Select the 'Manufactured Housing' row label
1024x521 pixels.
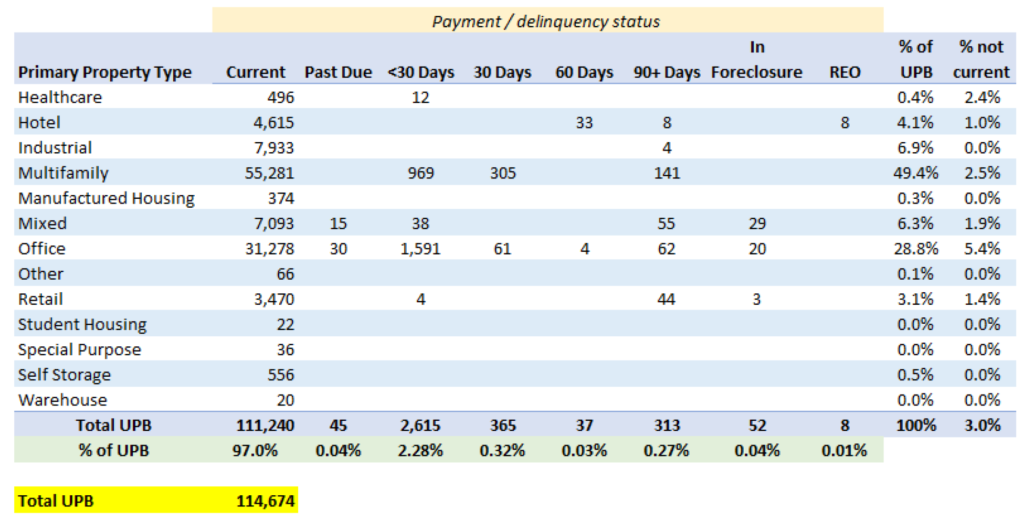pos(106,198)
